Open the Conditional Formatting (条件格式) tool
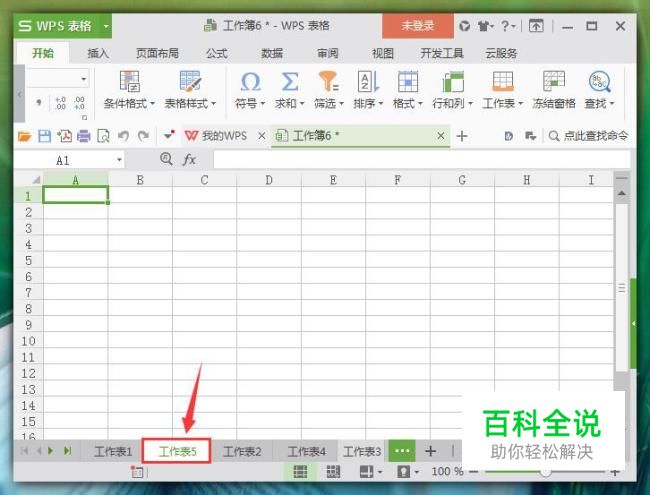Image resolution: width=650 pixels, height=495 pixels. click(129, 81)
